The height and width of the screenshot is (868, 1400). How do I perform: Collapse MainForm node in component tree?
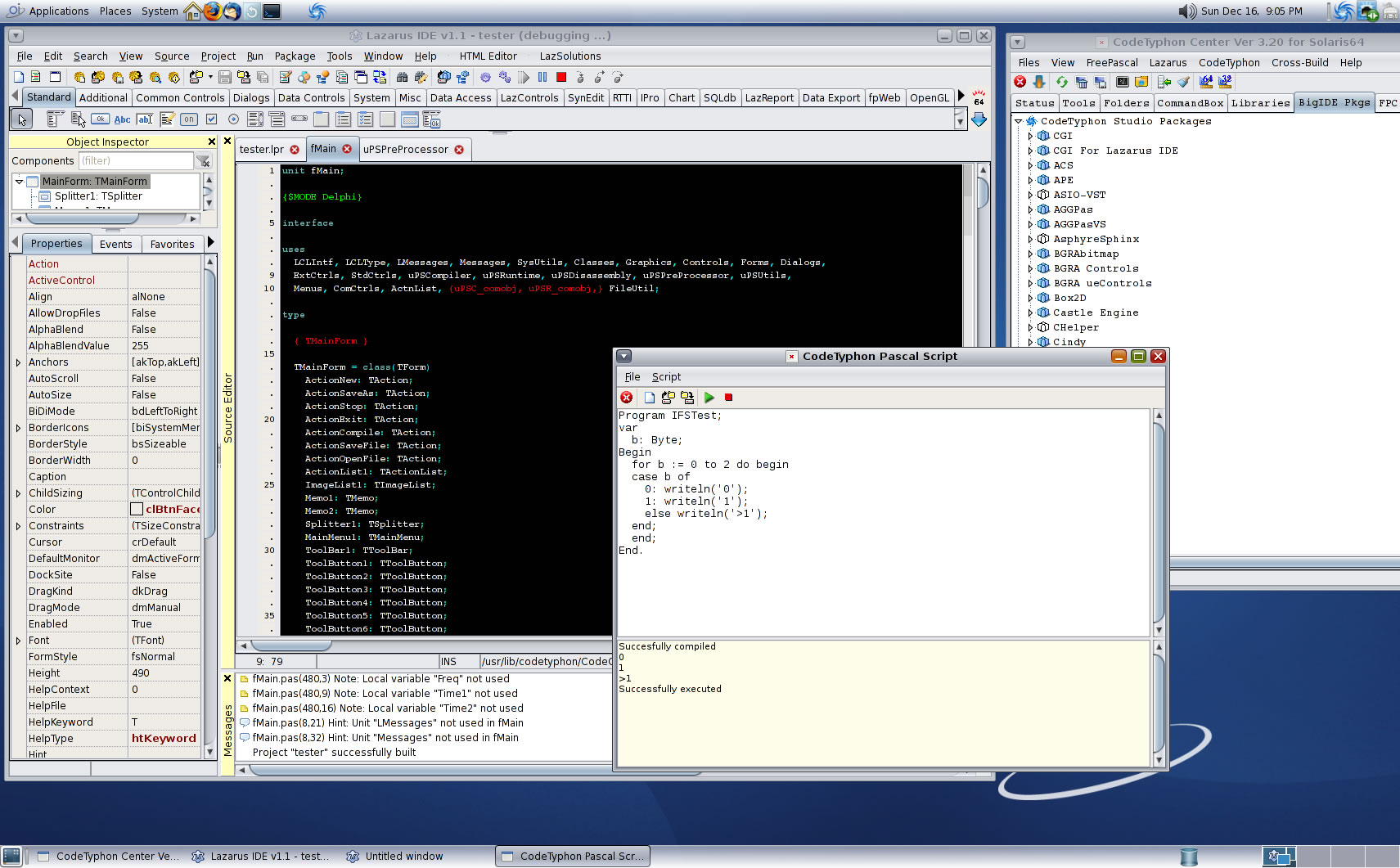pyautogui.click(x=19, y=182)
